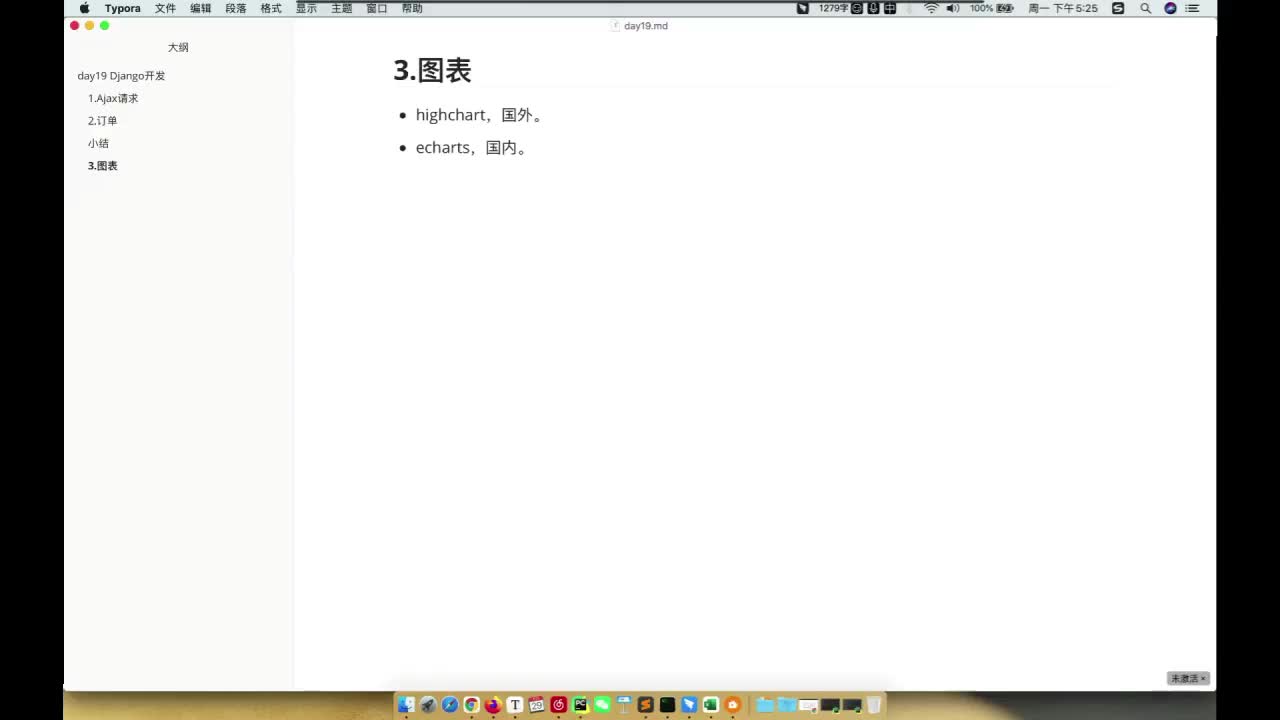Open the 格式 menu

pos(271,8)
